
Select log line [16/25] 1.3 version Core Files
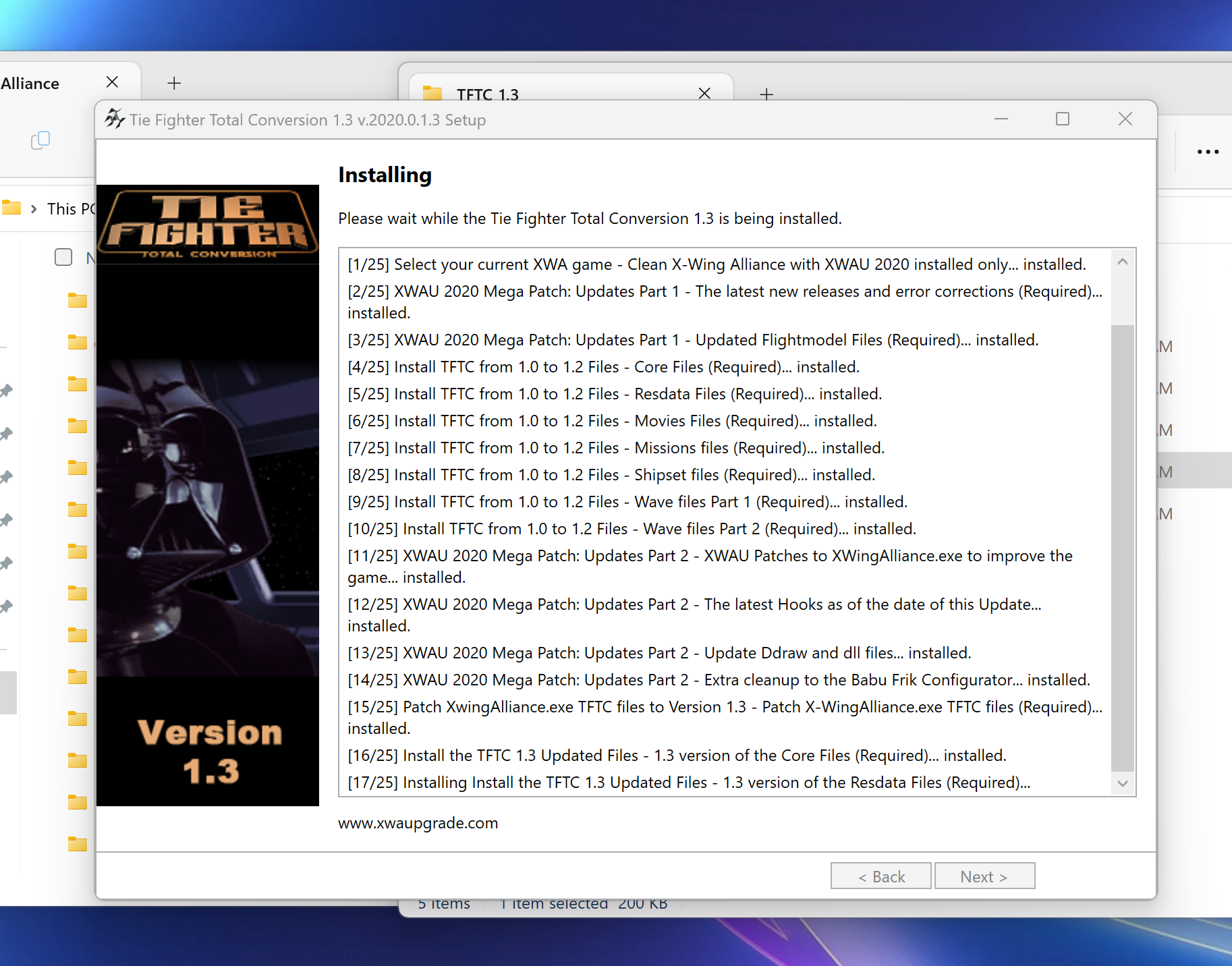677,756
